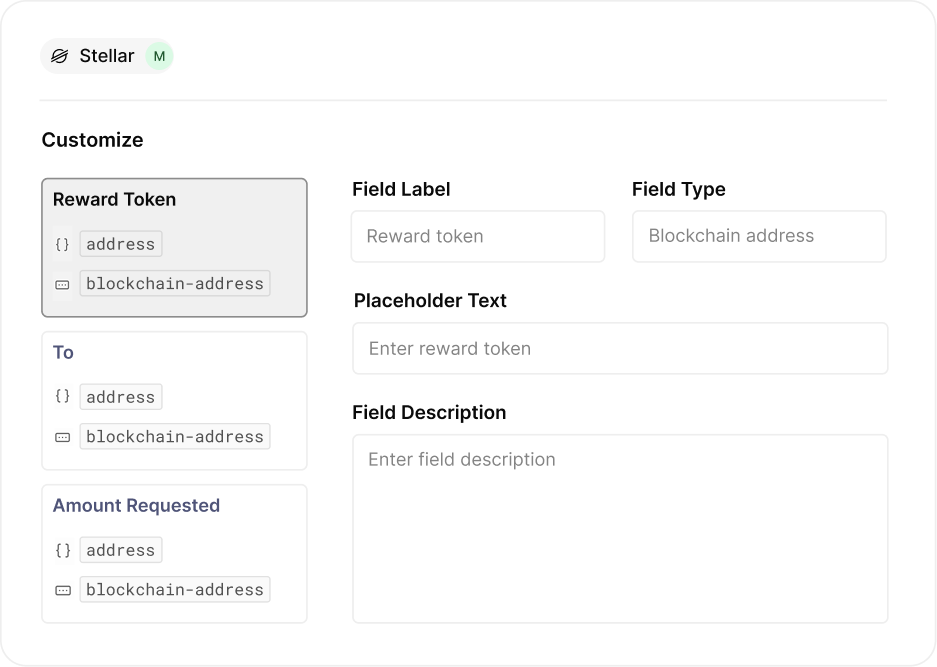This screenshot has width=937, height=667.
Task: Click the Field Label input box
Action: 477,236
